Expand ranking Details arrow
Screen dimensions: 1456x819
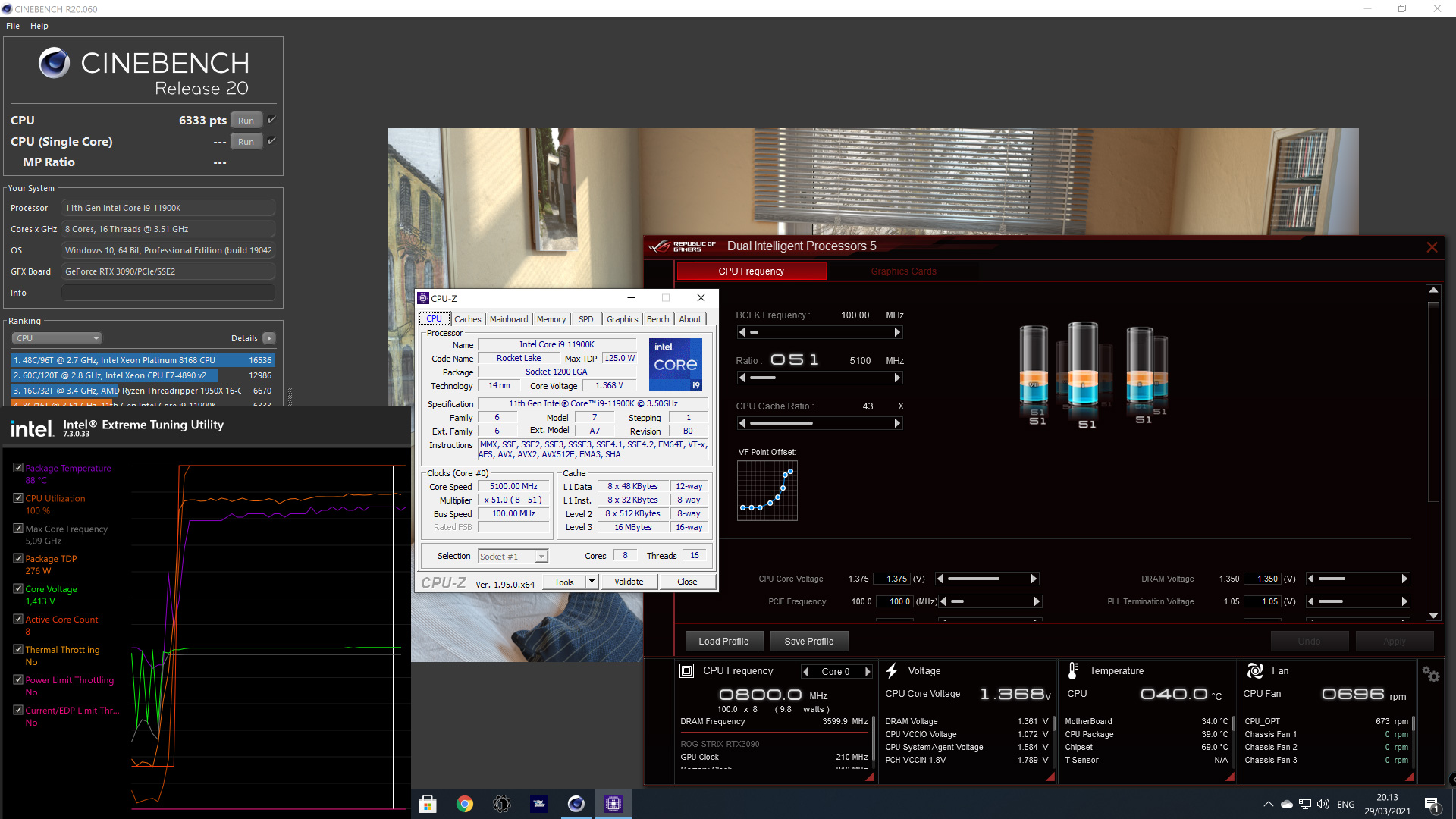tap(269, 338)
